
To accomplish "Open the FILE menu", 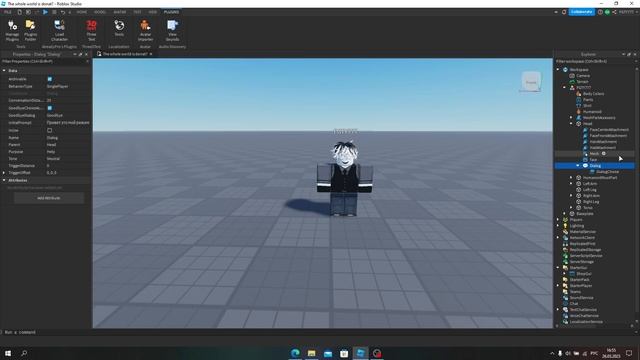I will (x=8, y=12).
